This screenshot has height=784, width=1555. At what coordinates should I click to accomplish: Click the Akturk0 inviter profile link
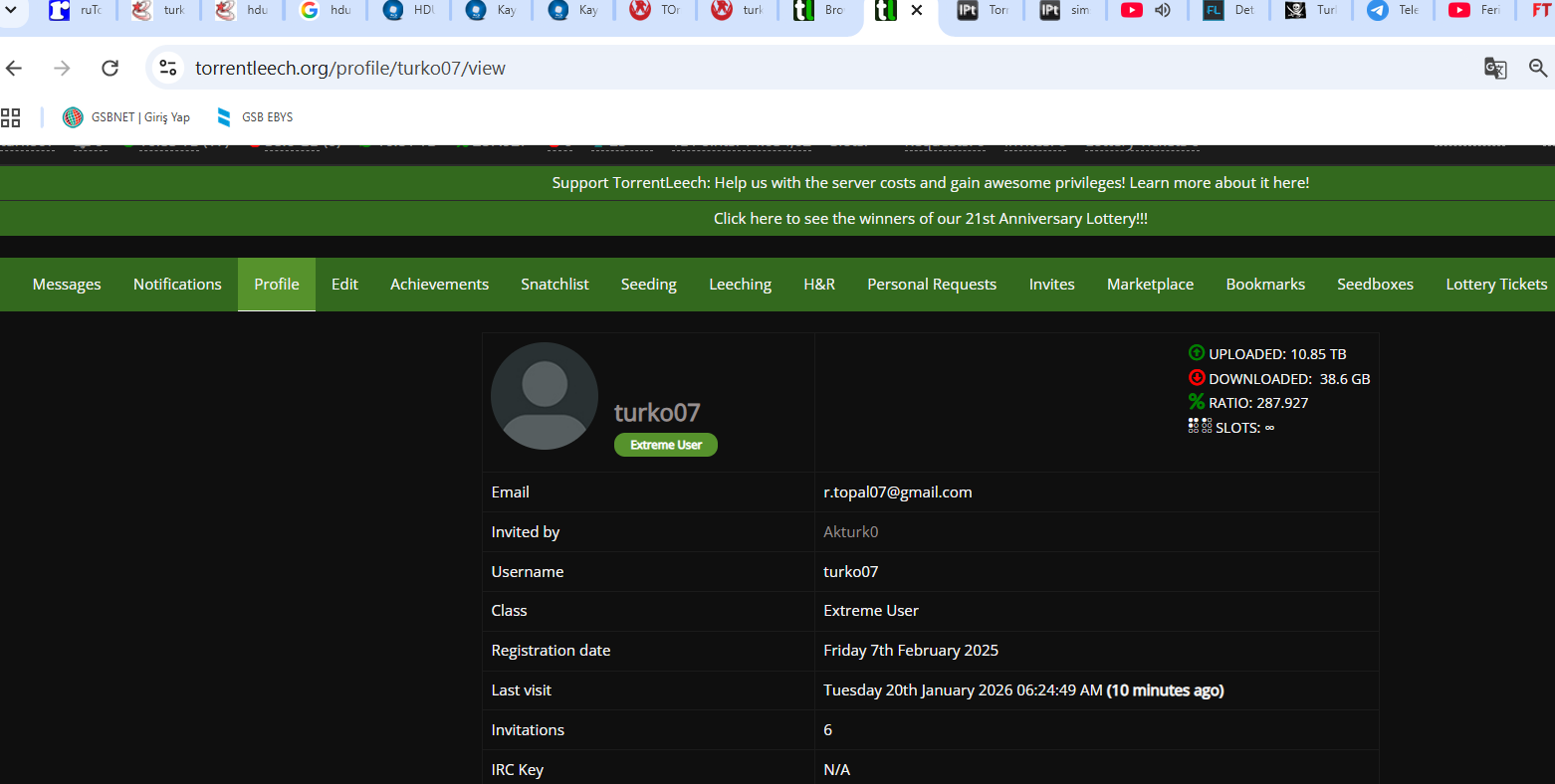pyautogui.click(x=850, y=532)
